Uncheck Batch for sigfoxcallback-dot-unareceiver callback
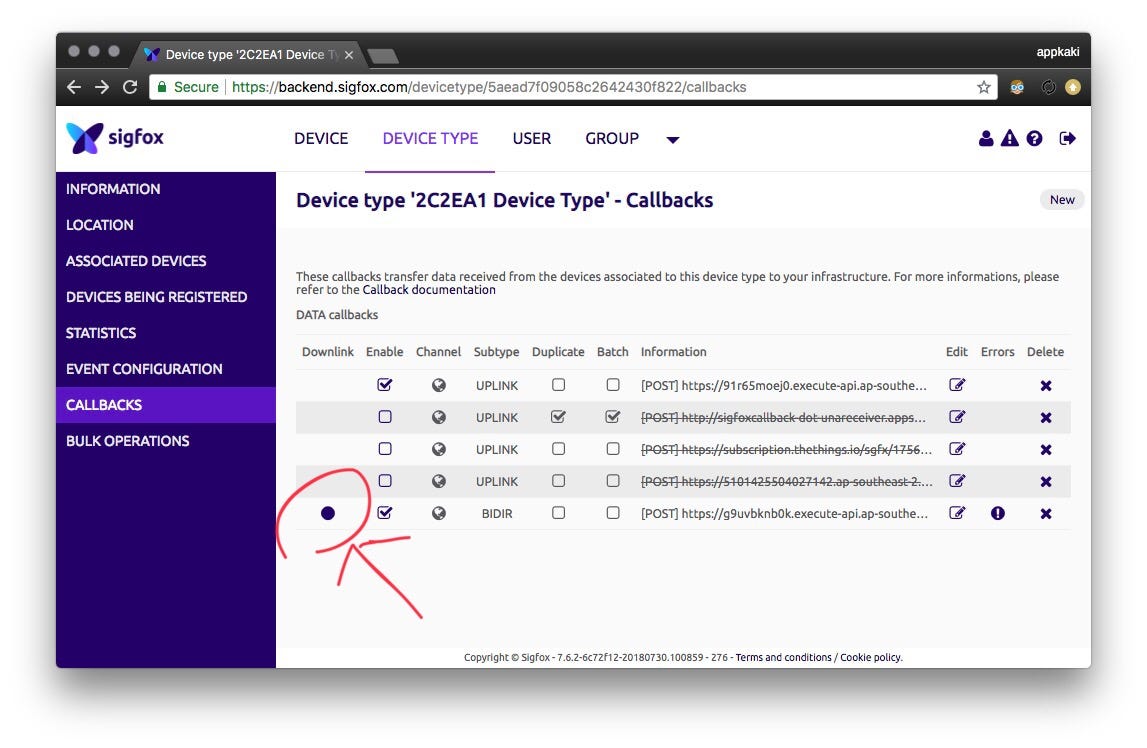Image resolution: width=1147 pixels, height=748 pixels. pyautogui.click(x=613, y=417)
